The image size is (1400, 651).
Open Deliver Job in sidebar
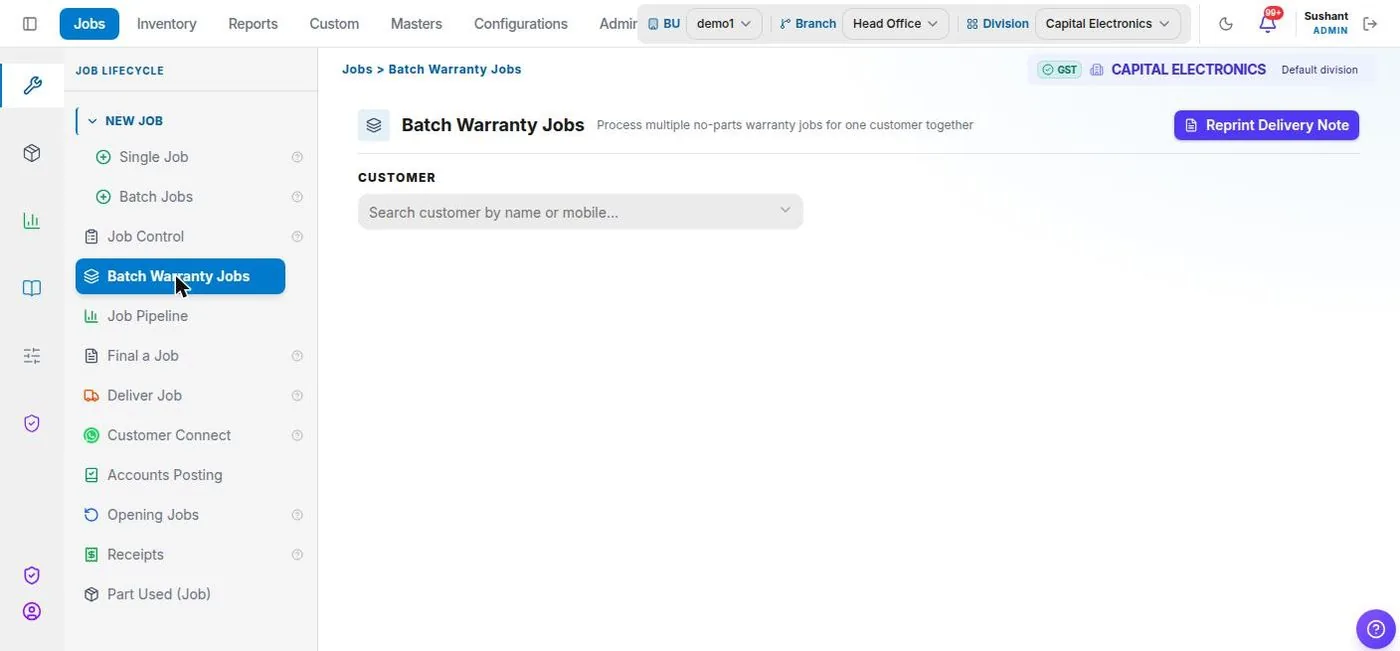pos(145,396)
